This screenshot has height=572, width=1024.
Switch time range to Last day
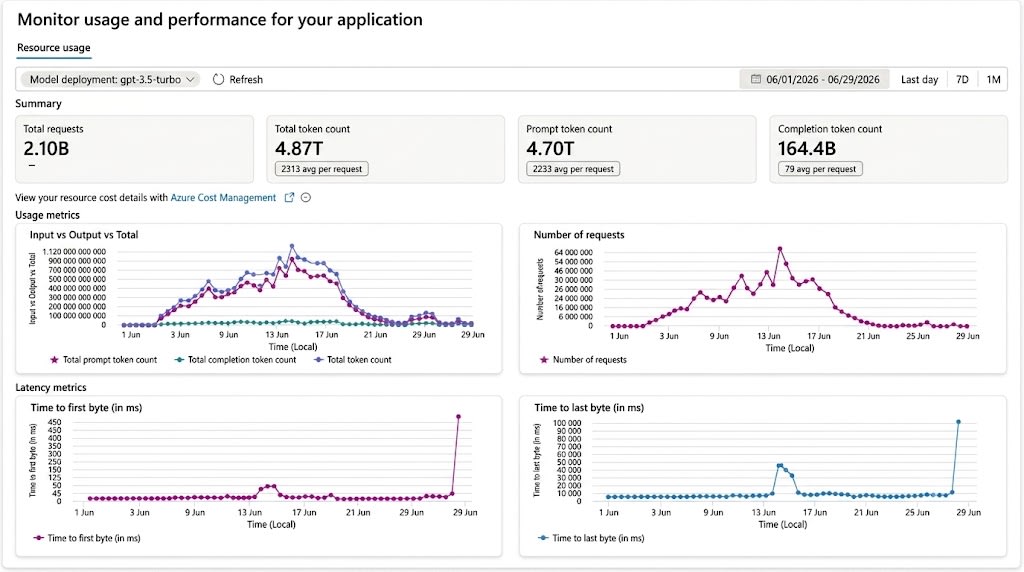pos(919,79)
